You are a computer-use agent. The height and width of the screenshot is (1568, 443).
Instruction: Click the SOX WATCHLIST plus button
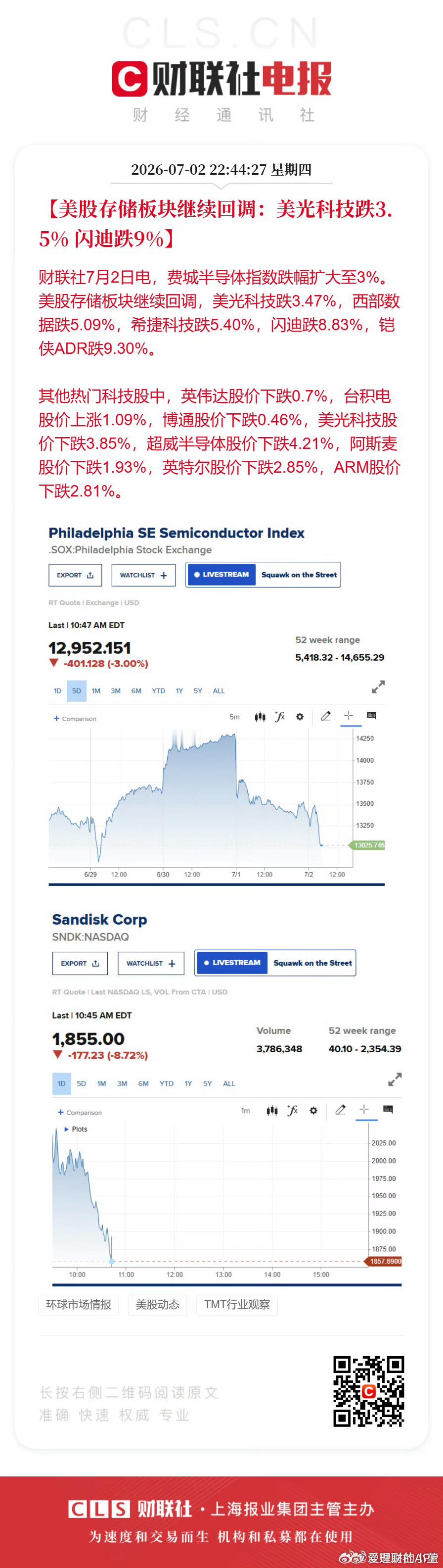click(143, 575)
